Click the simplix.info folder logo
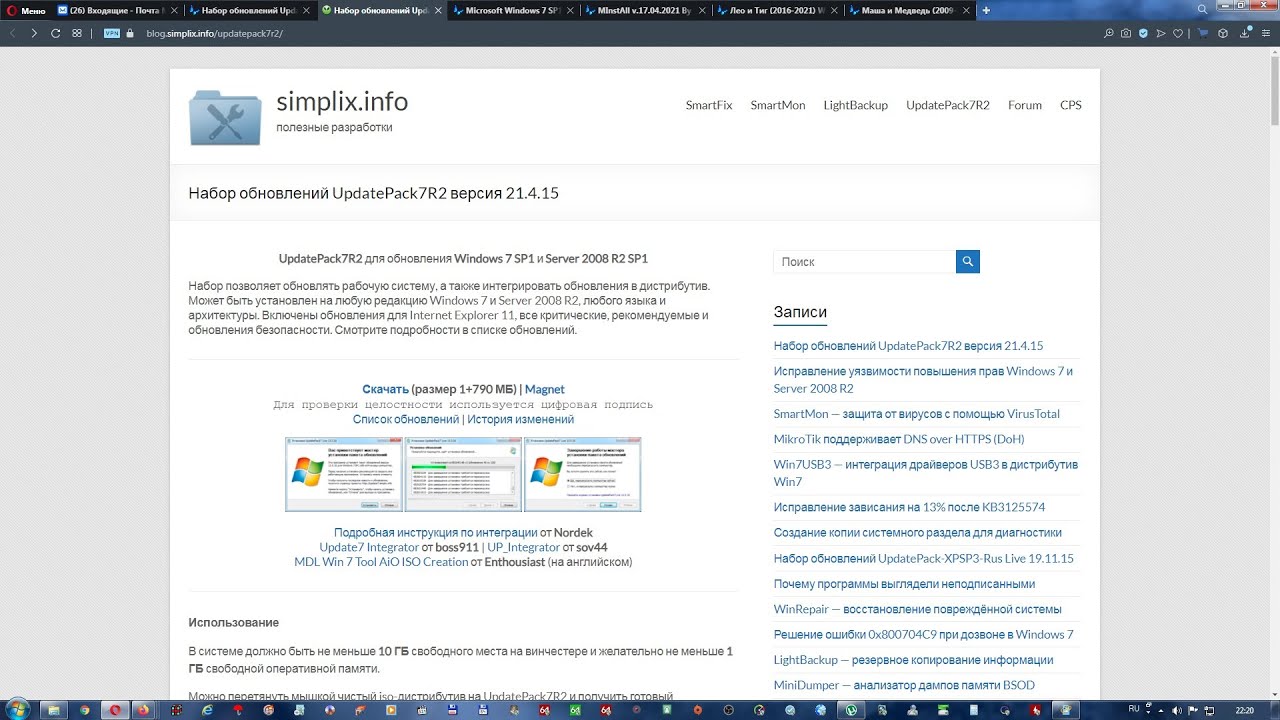1280x720 pixels. coord(225,117)
